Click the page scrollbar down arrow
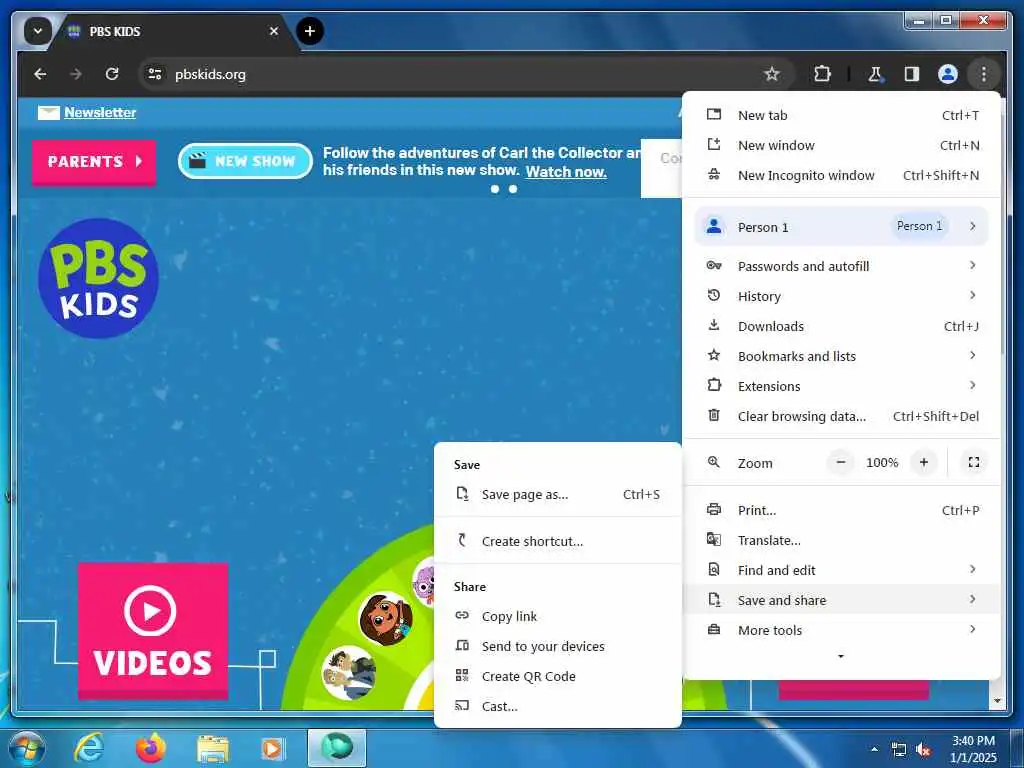Screen dimensions: 1024x768 [997, 701]
